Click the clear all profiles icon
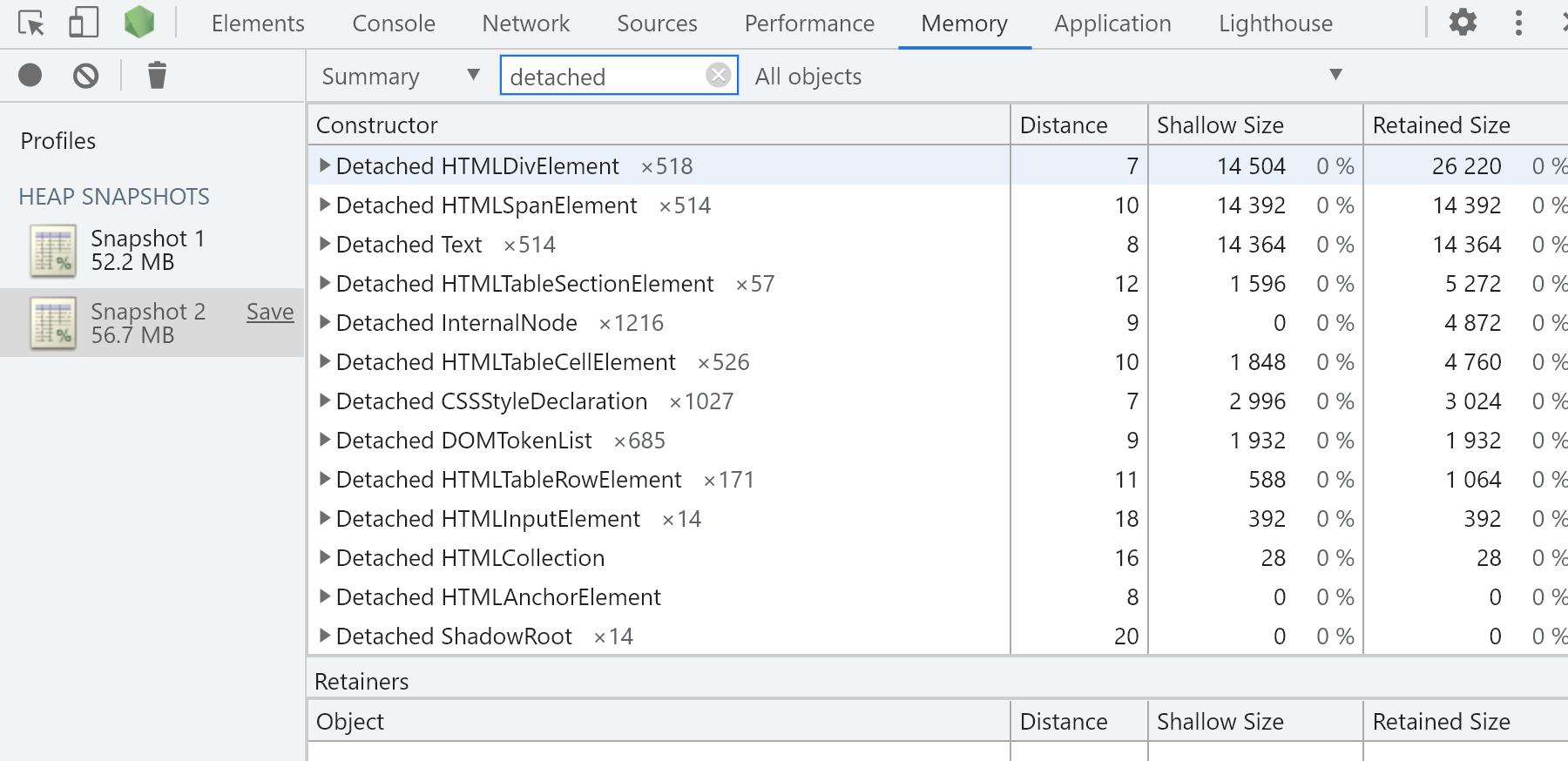1568x761 pixels. pos(85,76)
